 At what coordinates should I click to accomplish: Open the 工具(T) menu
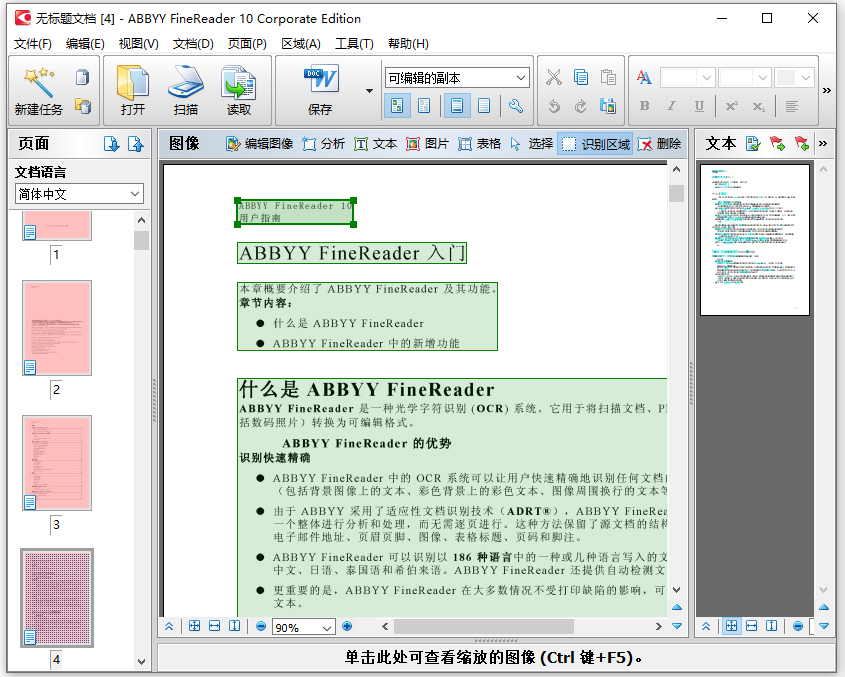click(354, 43)
